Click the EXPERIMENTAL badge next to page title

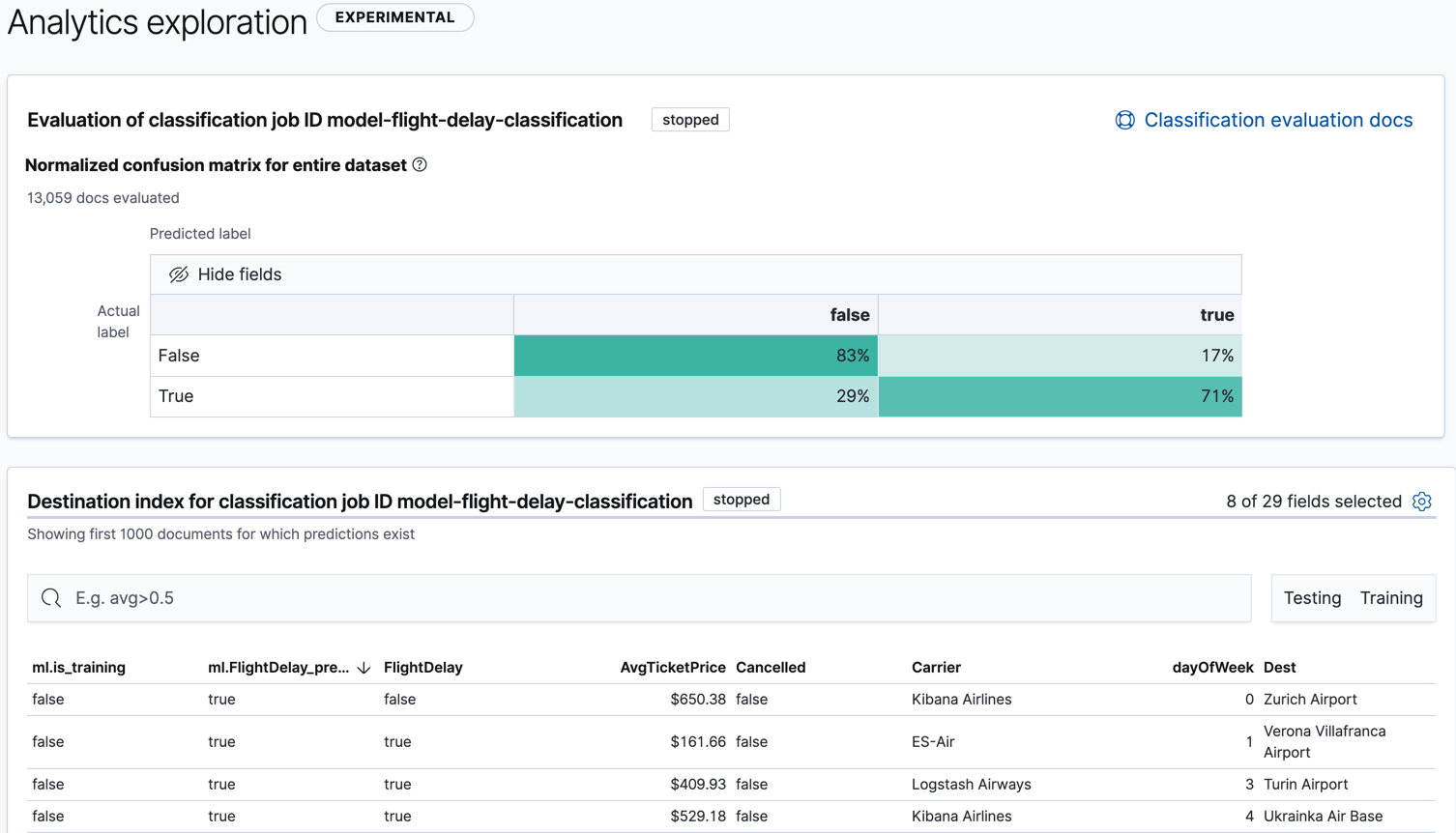tap(394, 17)
